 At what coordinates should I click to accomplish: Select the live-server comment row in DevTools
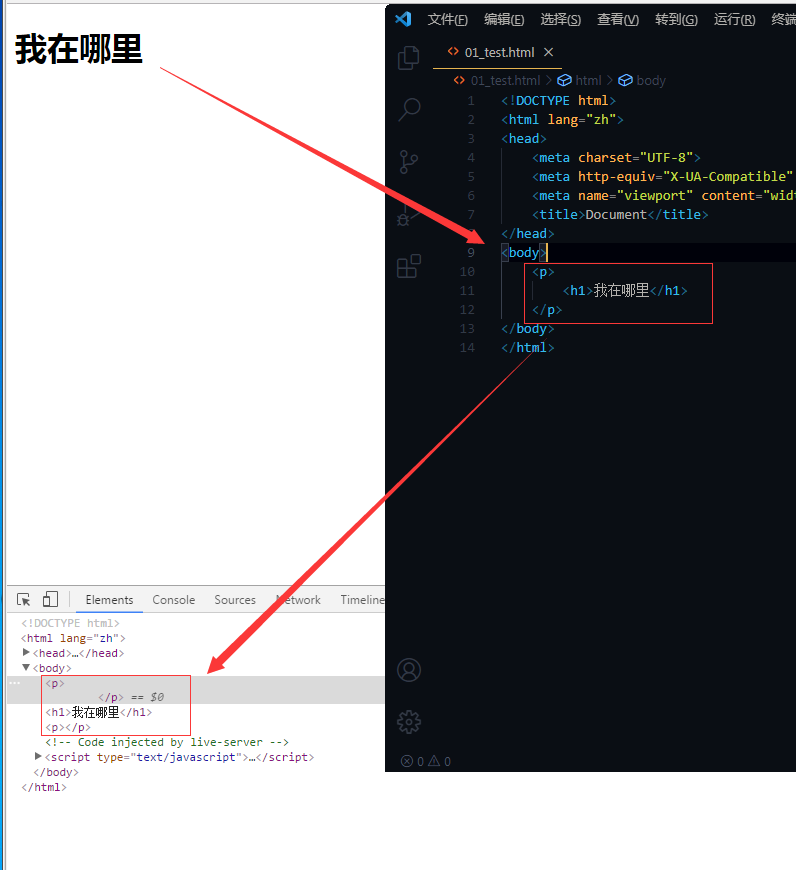point(167,742)
